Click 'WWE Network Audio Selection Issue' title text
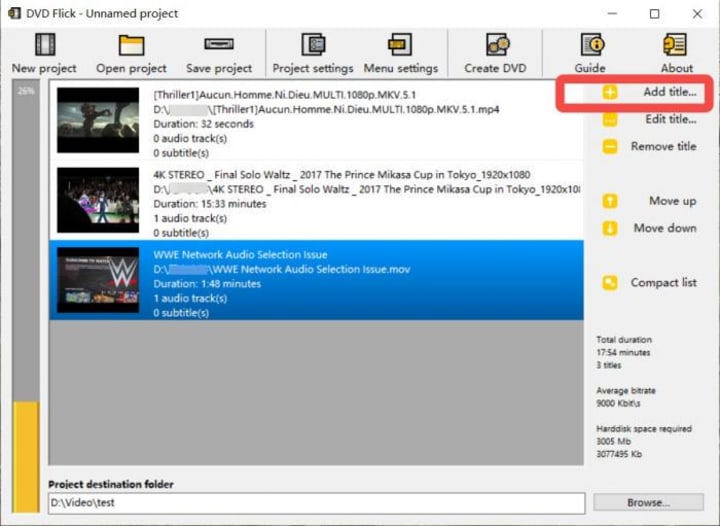 click(x=240, y=255)
